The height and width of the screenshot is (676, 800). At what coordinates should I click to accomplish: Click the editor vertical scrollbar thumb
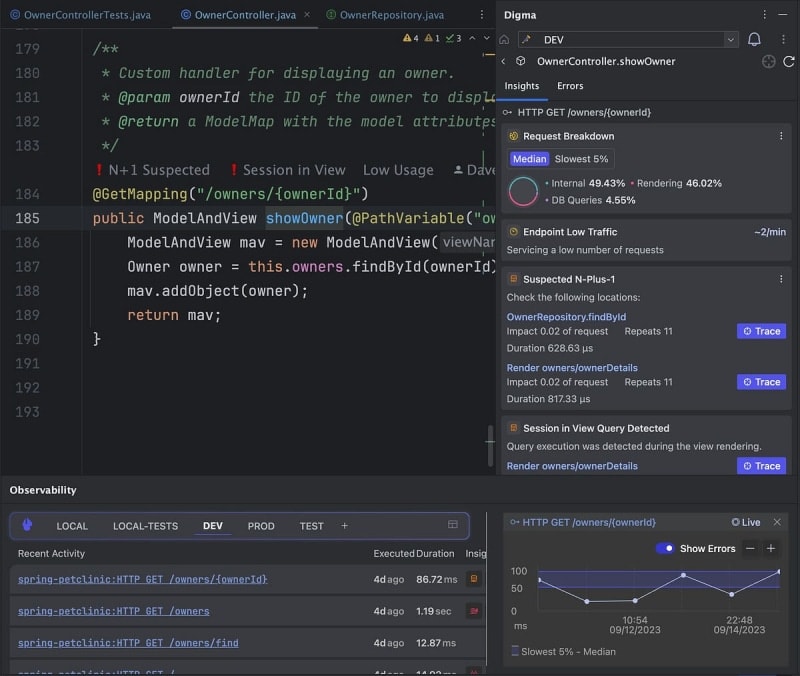(x=490, y=446)
